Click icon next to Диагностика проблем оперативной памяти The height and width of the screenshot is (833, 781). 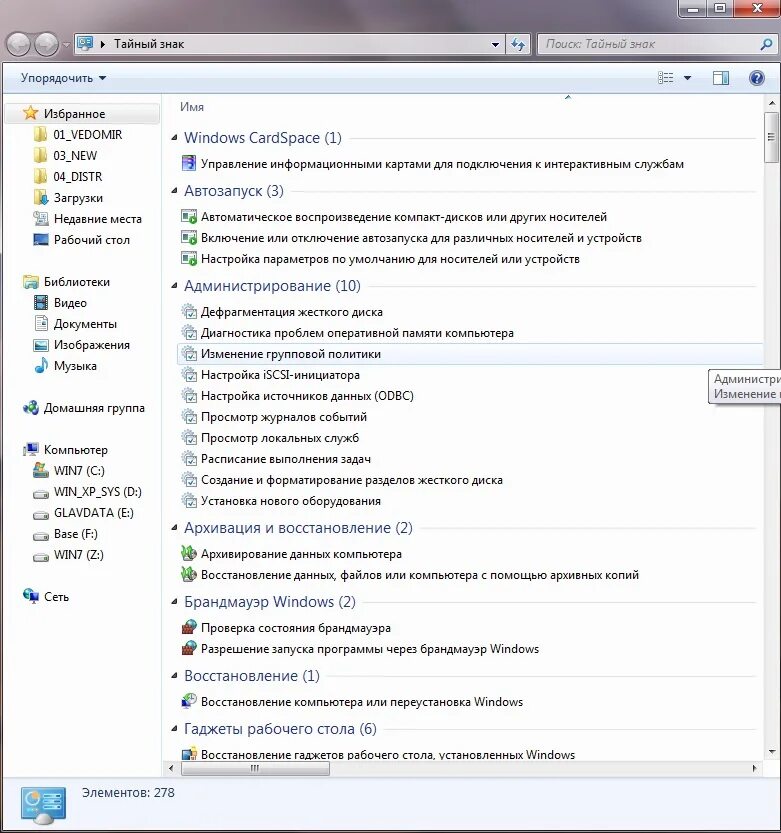tap(189, 333)
